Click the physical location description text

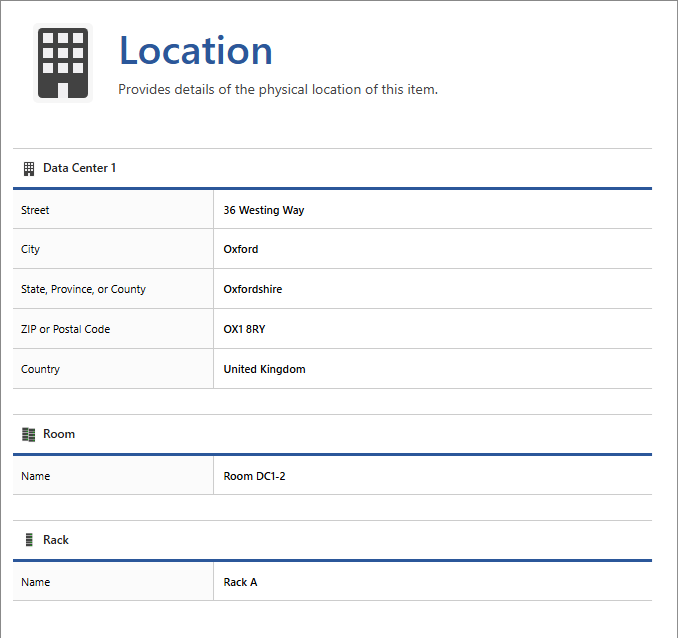point(278,89)
